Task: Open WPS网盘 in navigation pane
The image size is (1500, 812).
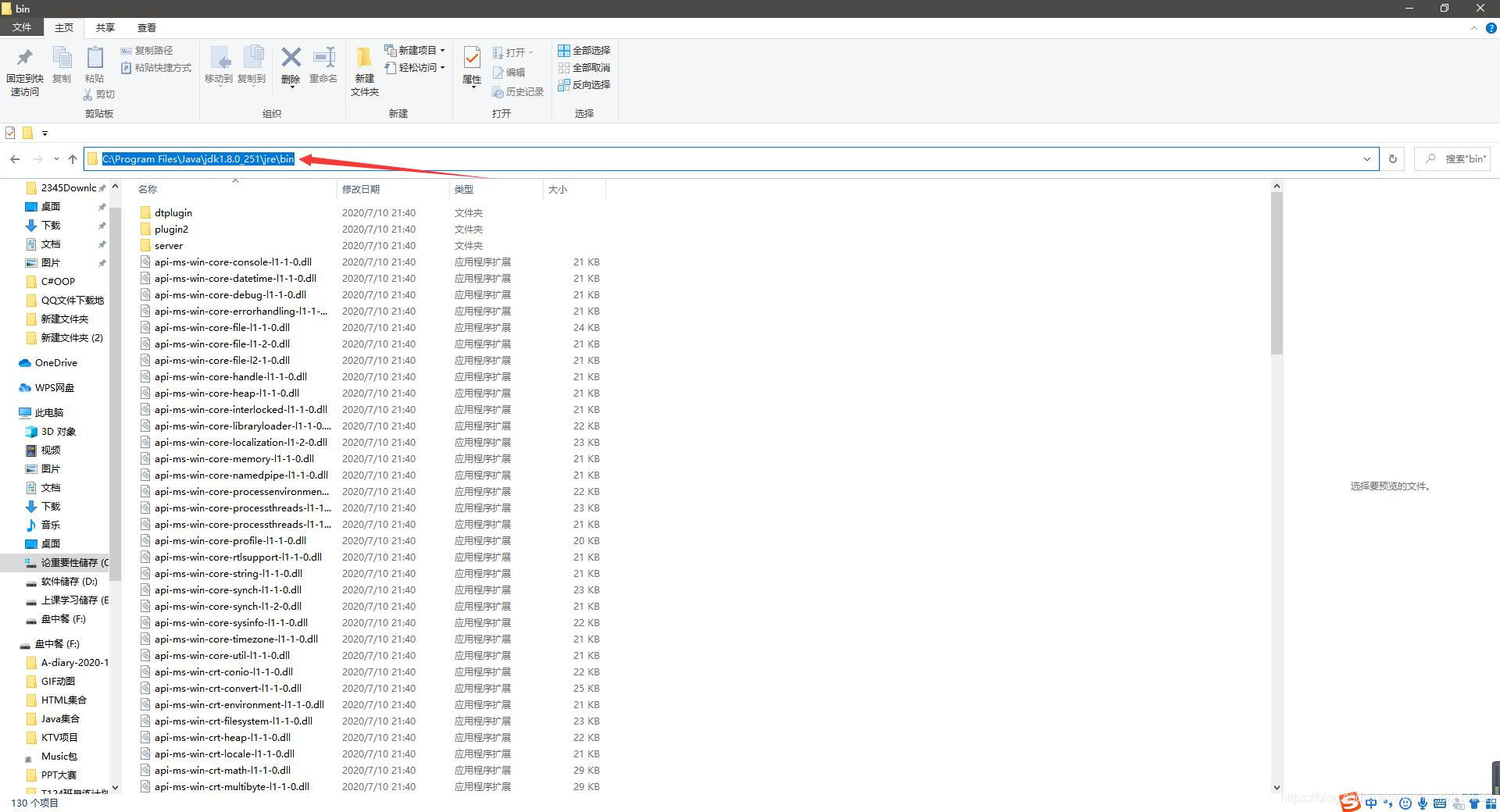Action: click(x=54, y=387)
